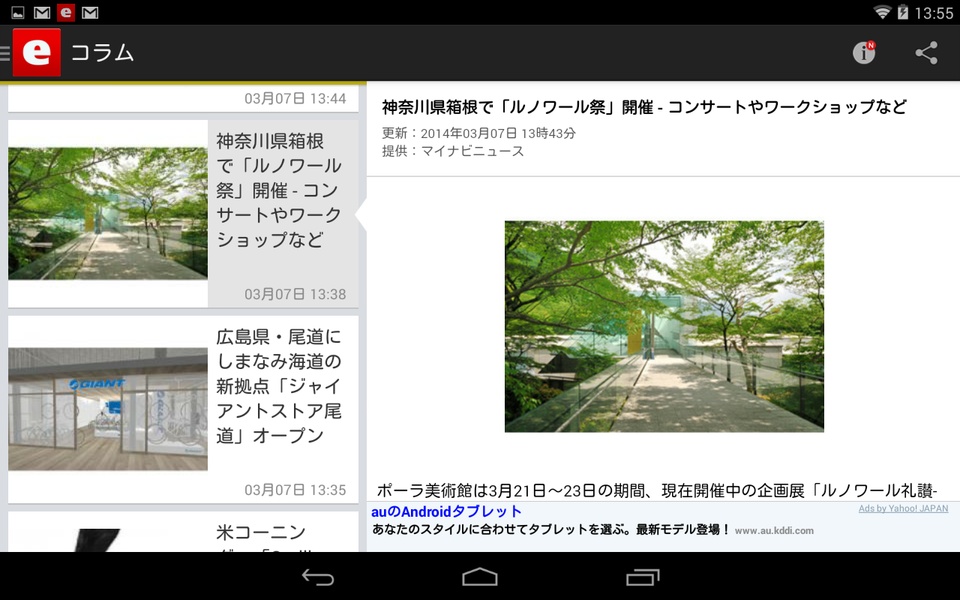Open the navigation drawer hamburger icon

(5, 53)
